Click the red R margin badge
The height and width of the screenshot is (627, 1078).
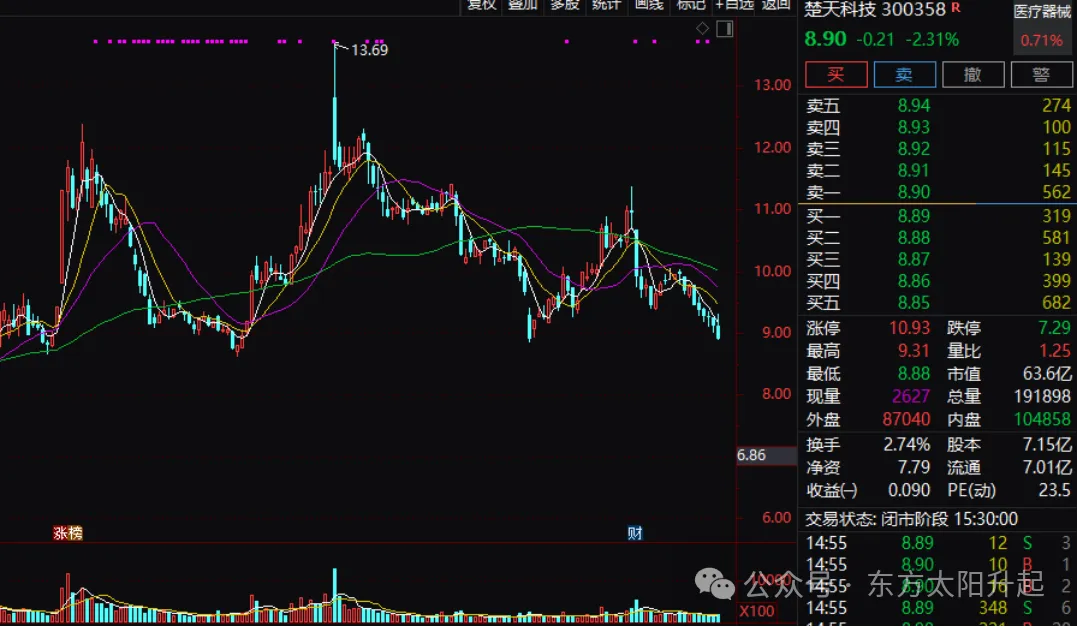[x=956, y=8]
